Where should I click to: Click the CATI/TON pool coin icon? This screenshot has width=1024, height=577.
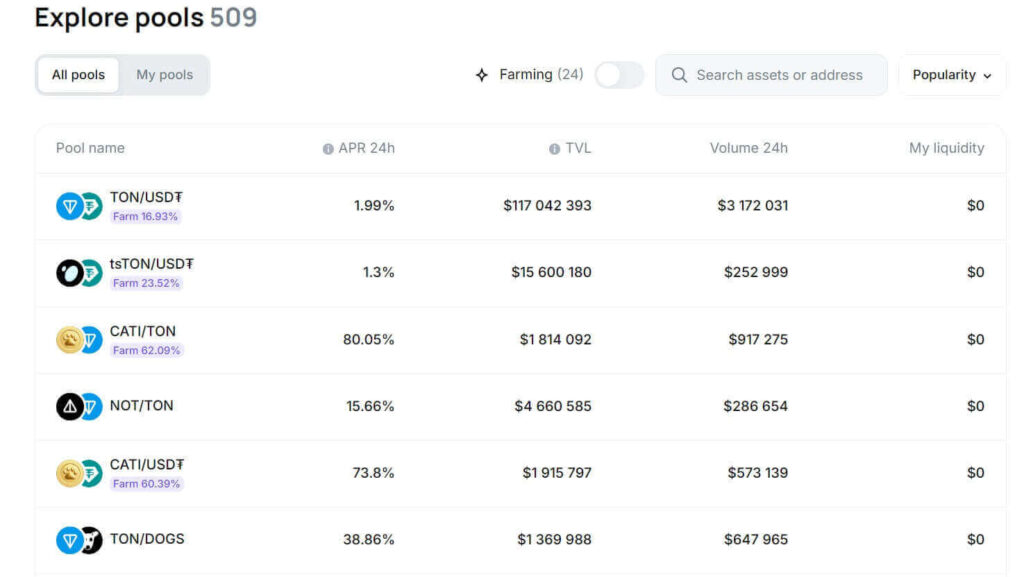tap(69, 340)
